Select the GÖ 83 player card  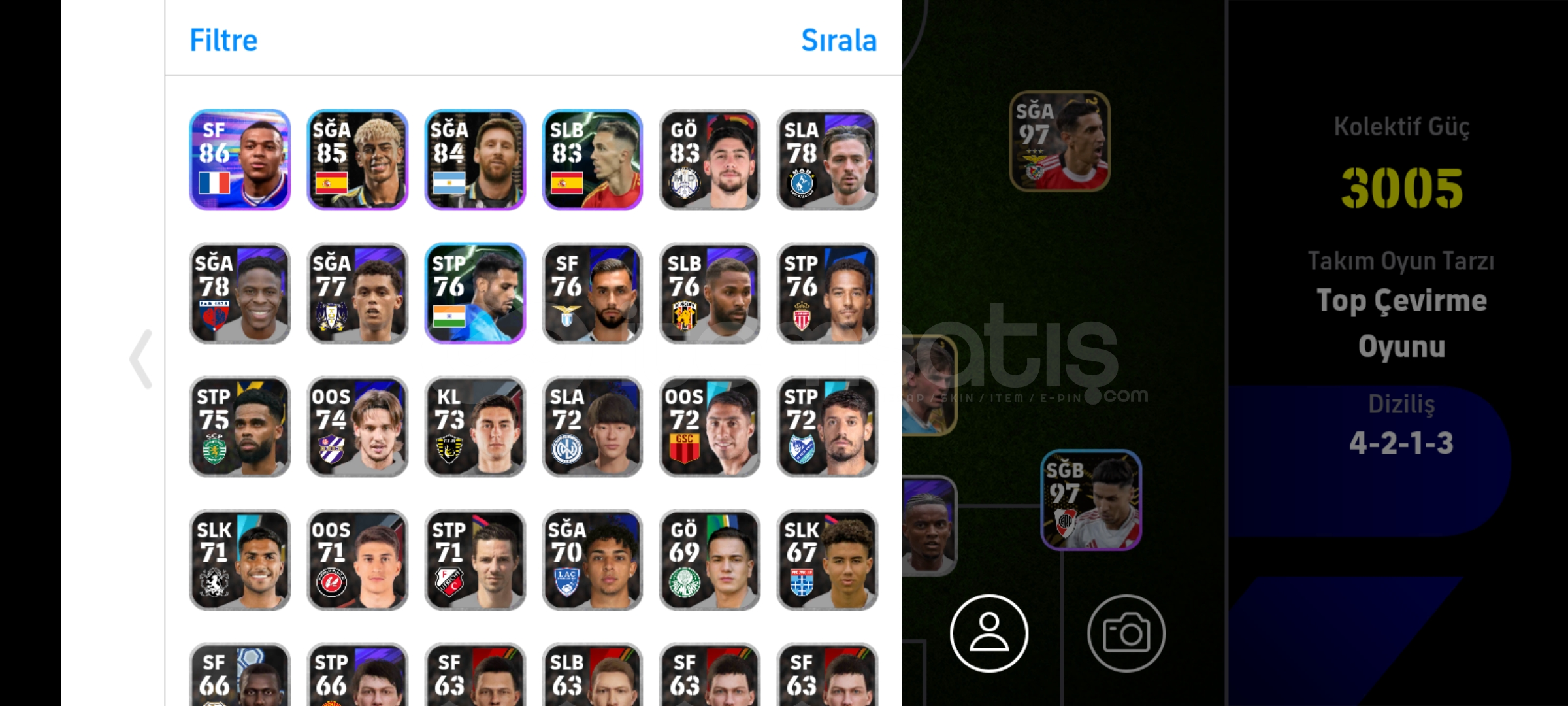[x=710, y=160]
